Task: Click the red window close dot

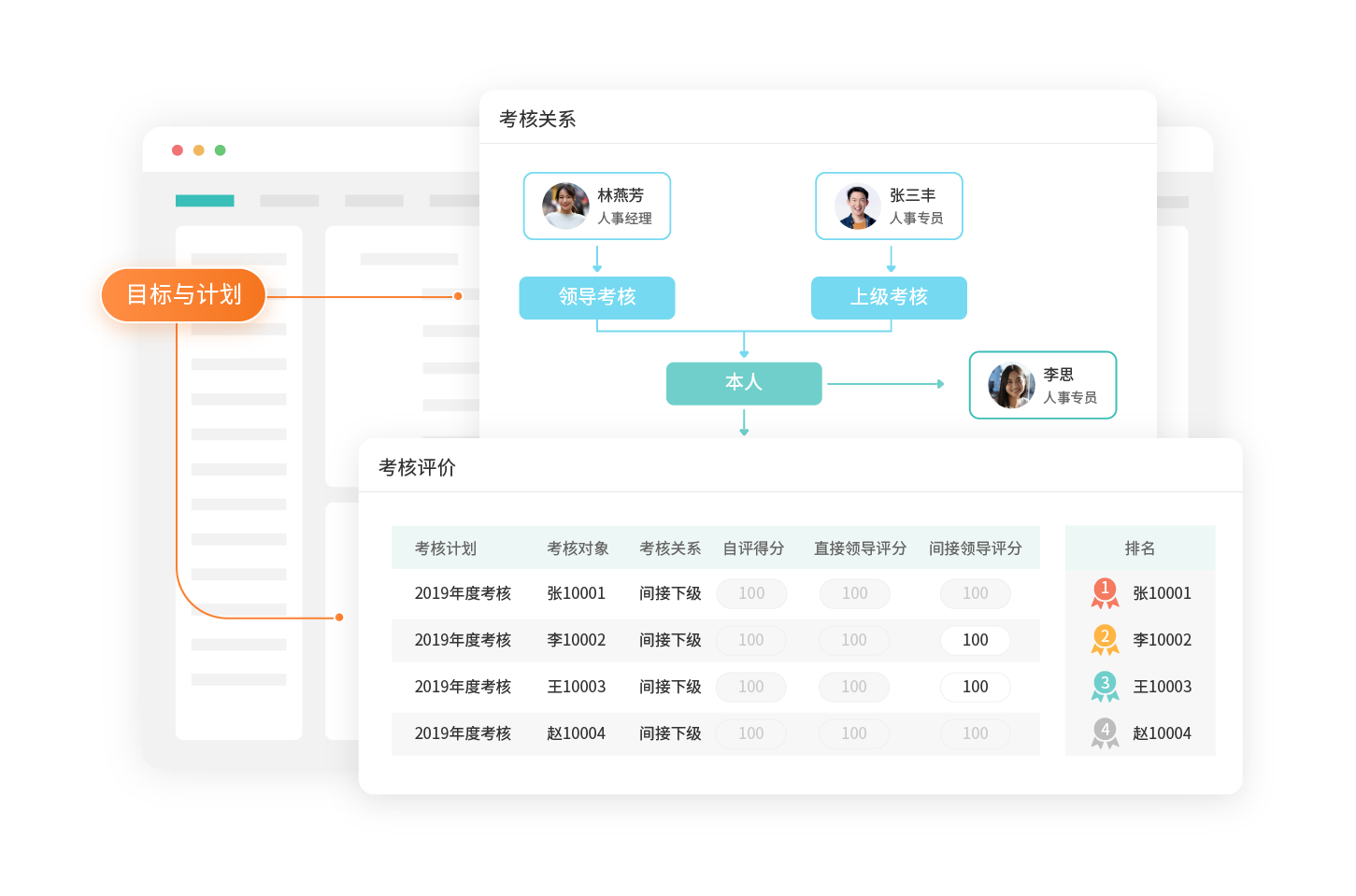Action: tap(178, 150)
